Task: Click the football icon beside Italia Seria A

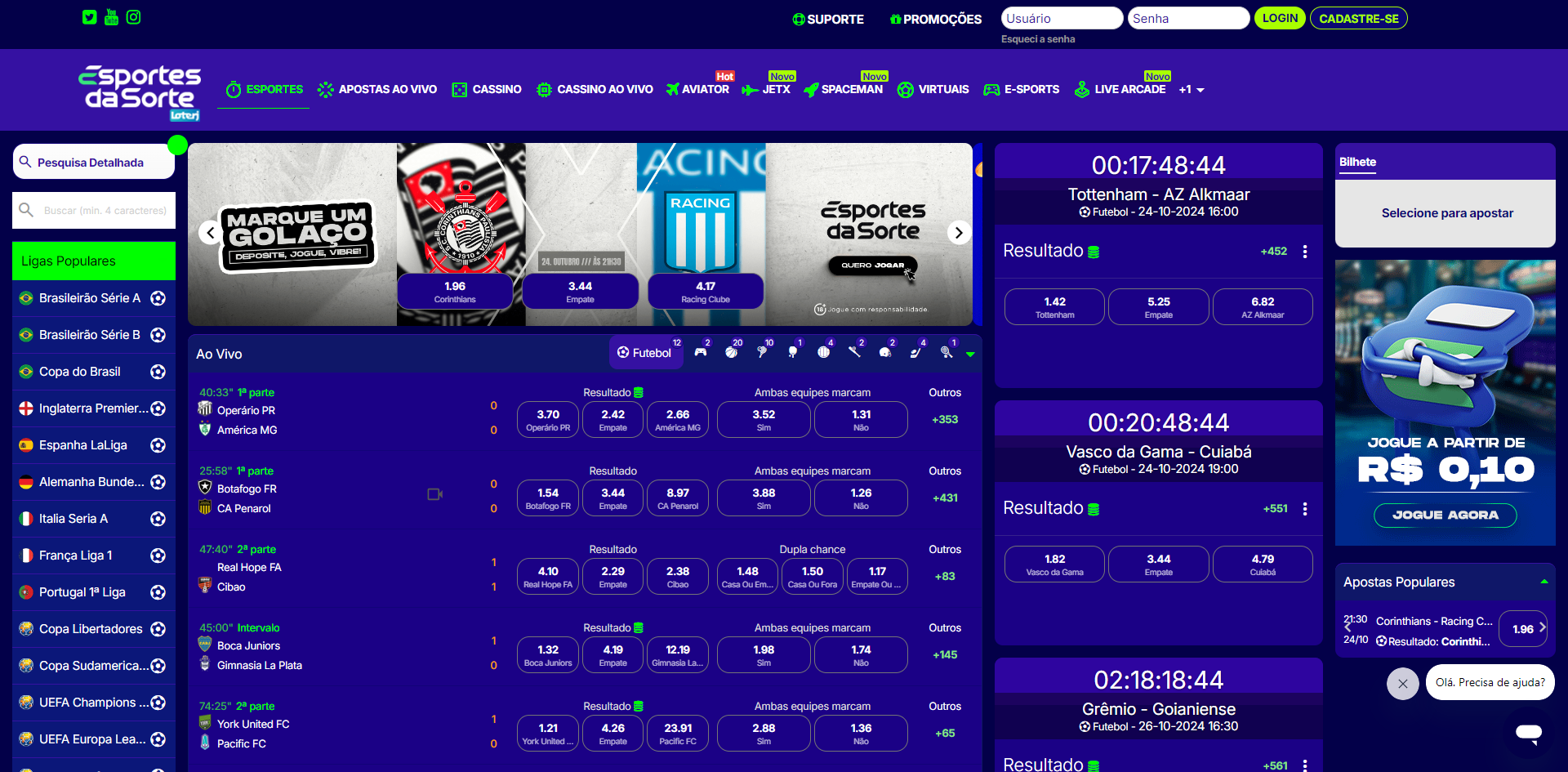Action: [158, 519]
